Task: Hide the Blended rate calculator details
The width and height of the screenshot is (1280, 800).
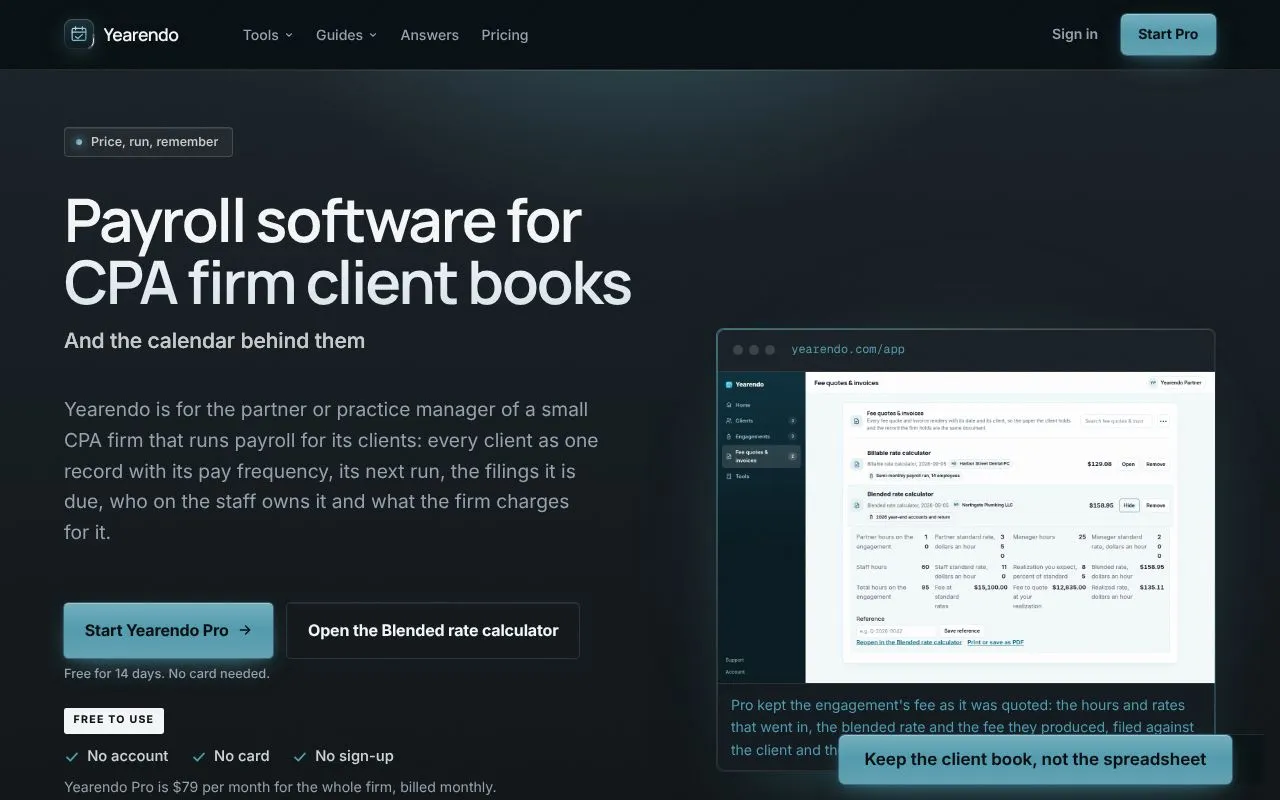Action: (x=1129, y=505)
